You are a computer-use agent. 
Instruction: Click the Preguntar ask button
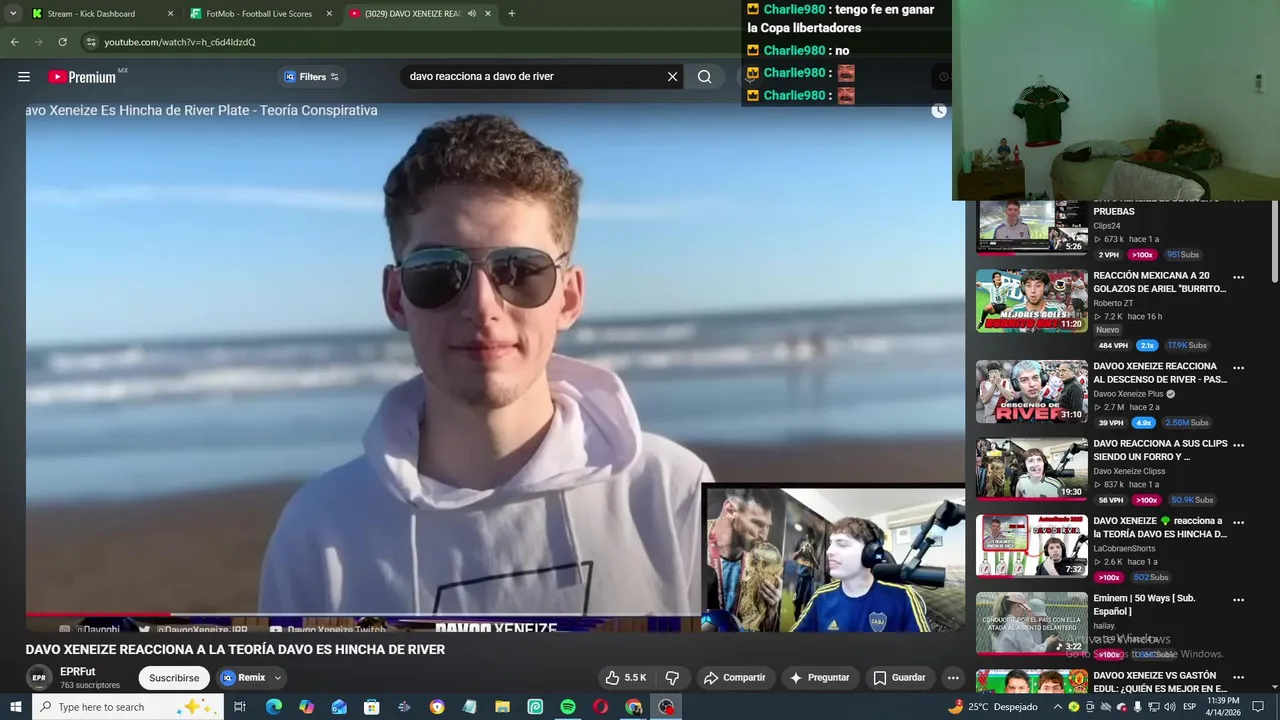(819, 678)
